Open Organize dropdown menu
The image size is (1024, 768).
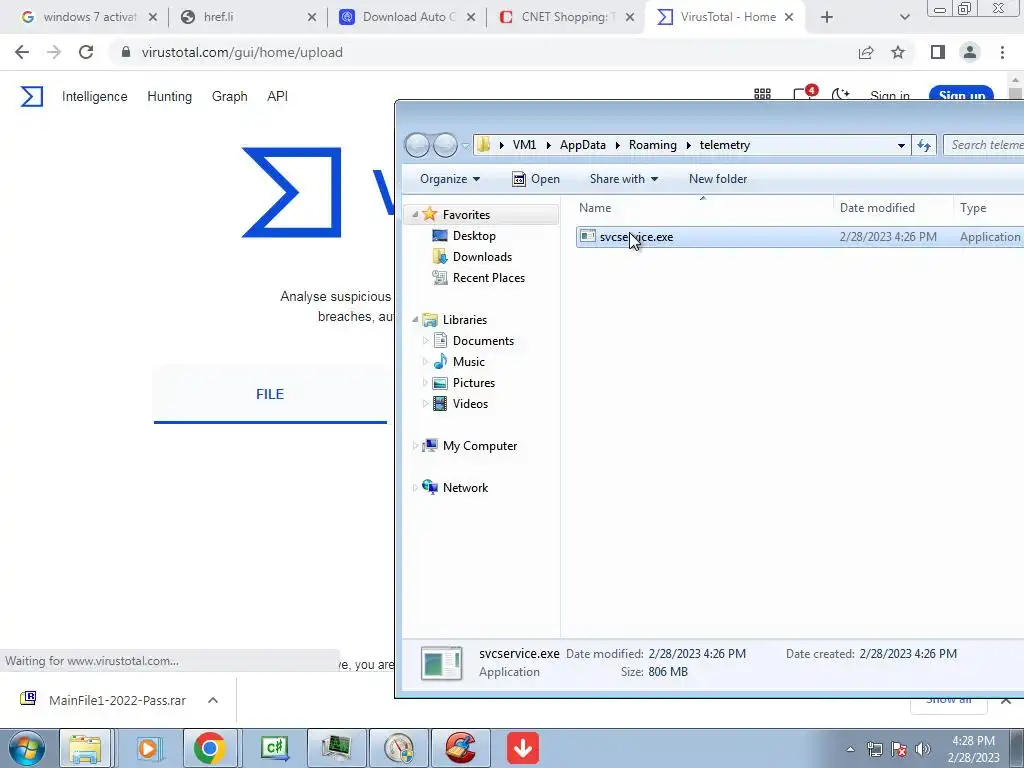click(x=450, y=179)
